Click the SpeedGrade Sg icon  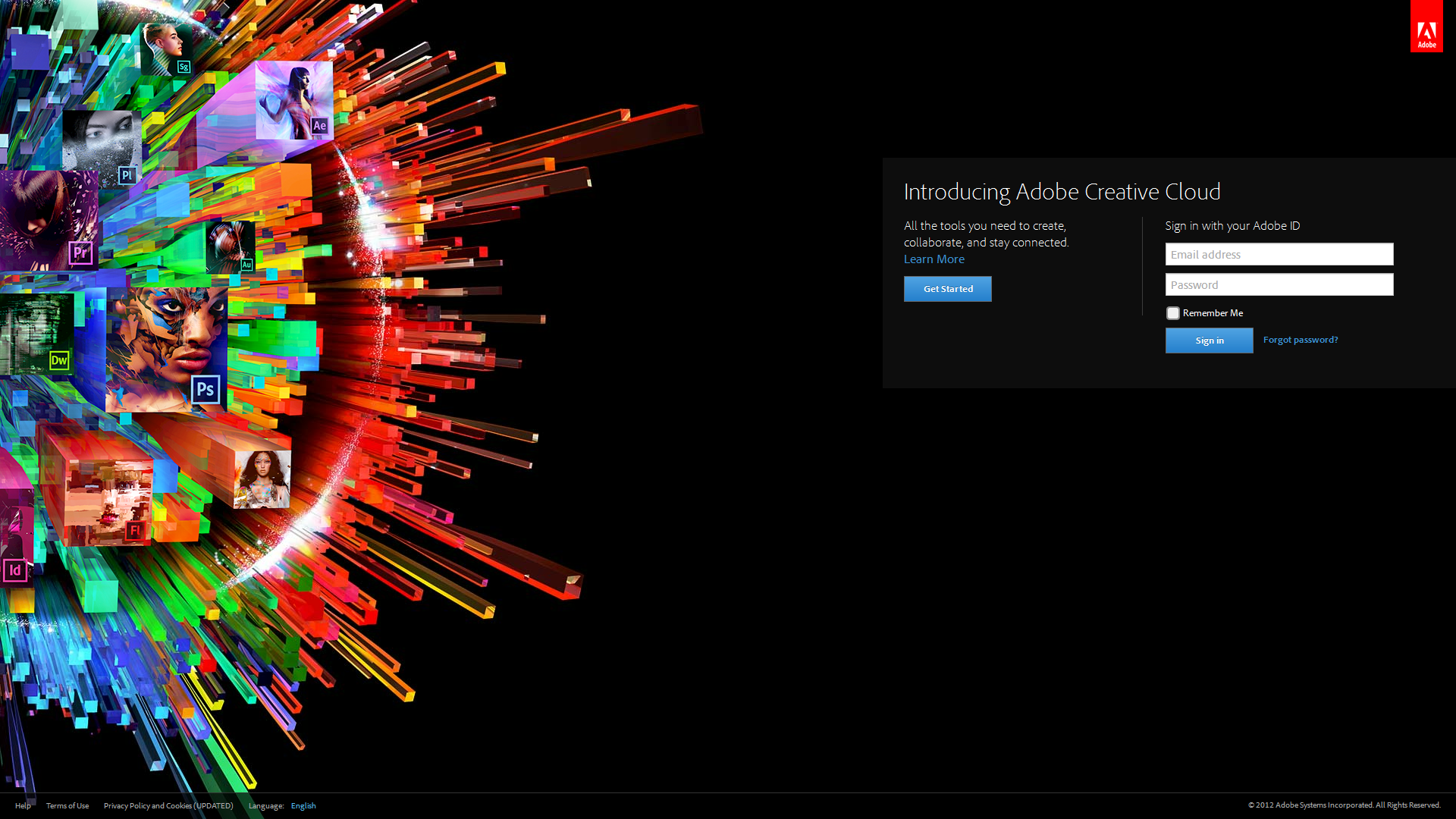pos(184,67)
